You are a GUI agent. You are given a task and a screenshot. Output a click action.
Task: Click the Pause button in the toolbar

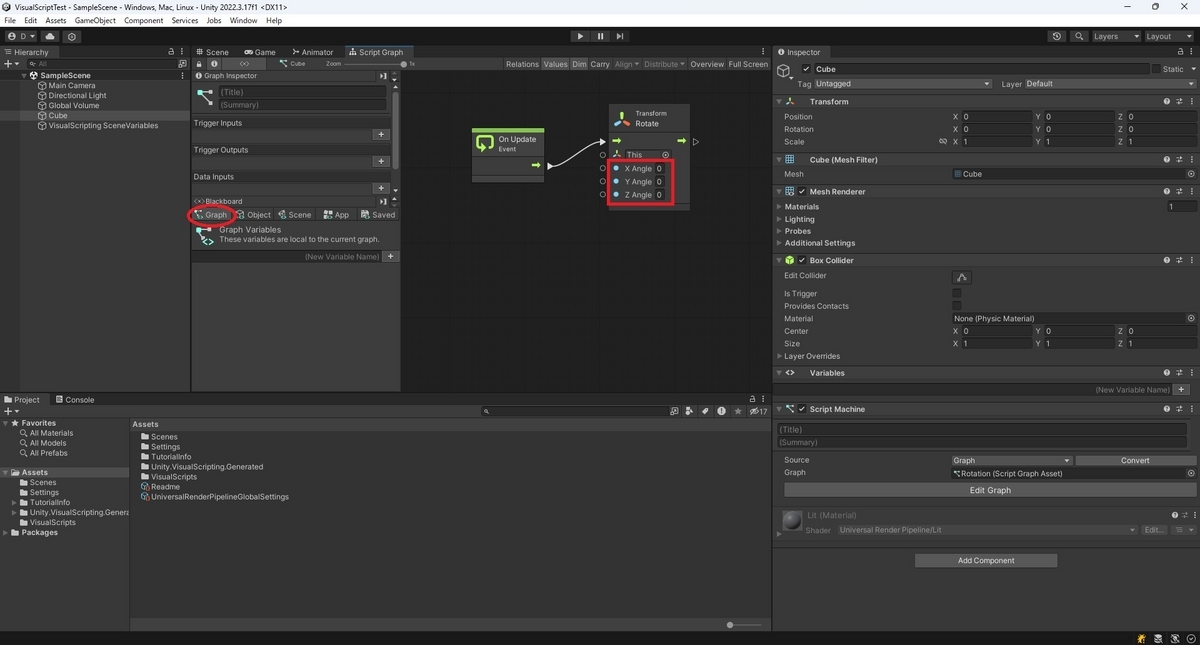600,36
